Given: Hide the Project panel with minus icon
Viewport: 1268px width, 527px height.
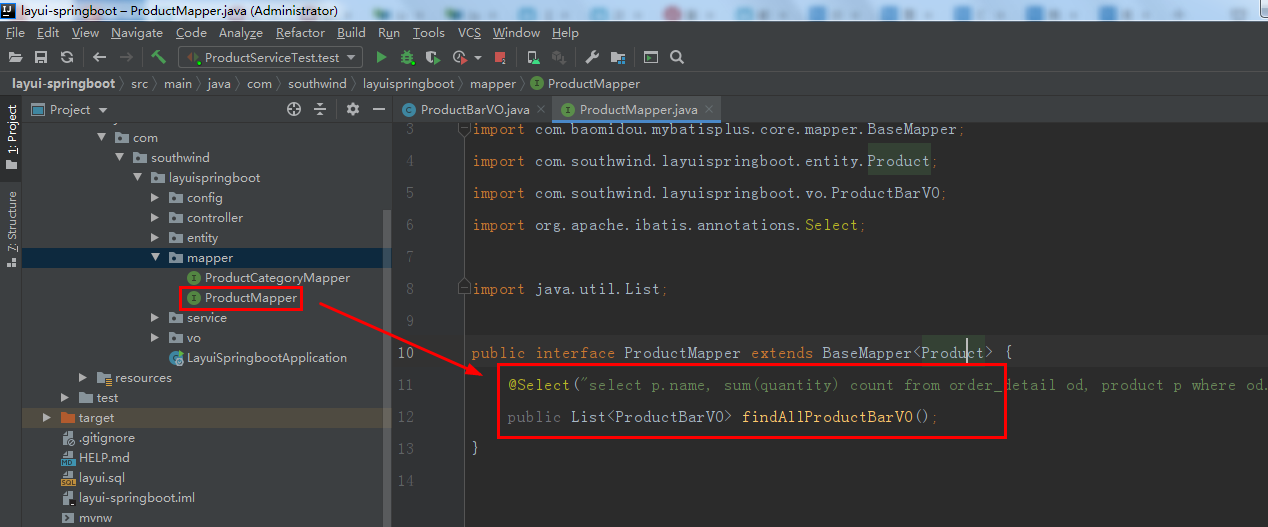Looking at the screenshot, I should pyautogui.click(x=377, y=109).
